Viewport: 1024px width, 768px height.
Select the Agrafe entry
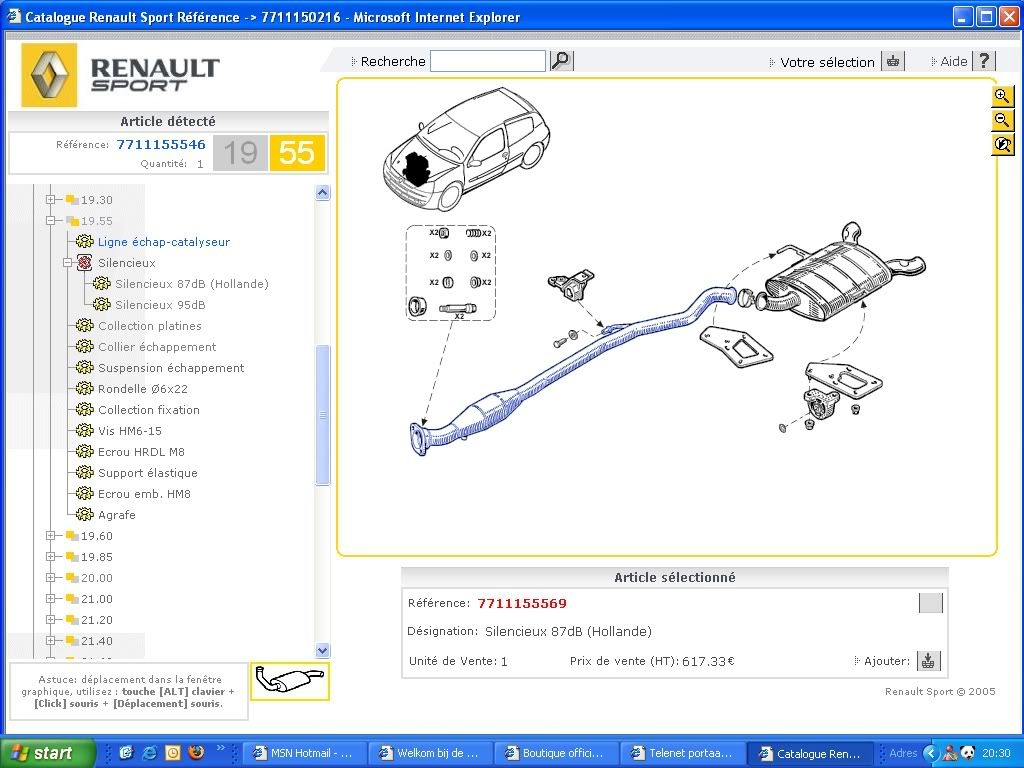pyautogui.click(x=117, y=515)
